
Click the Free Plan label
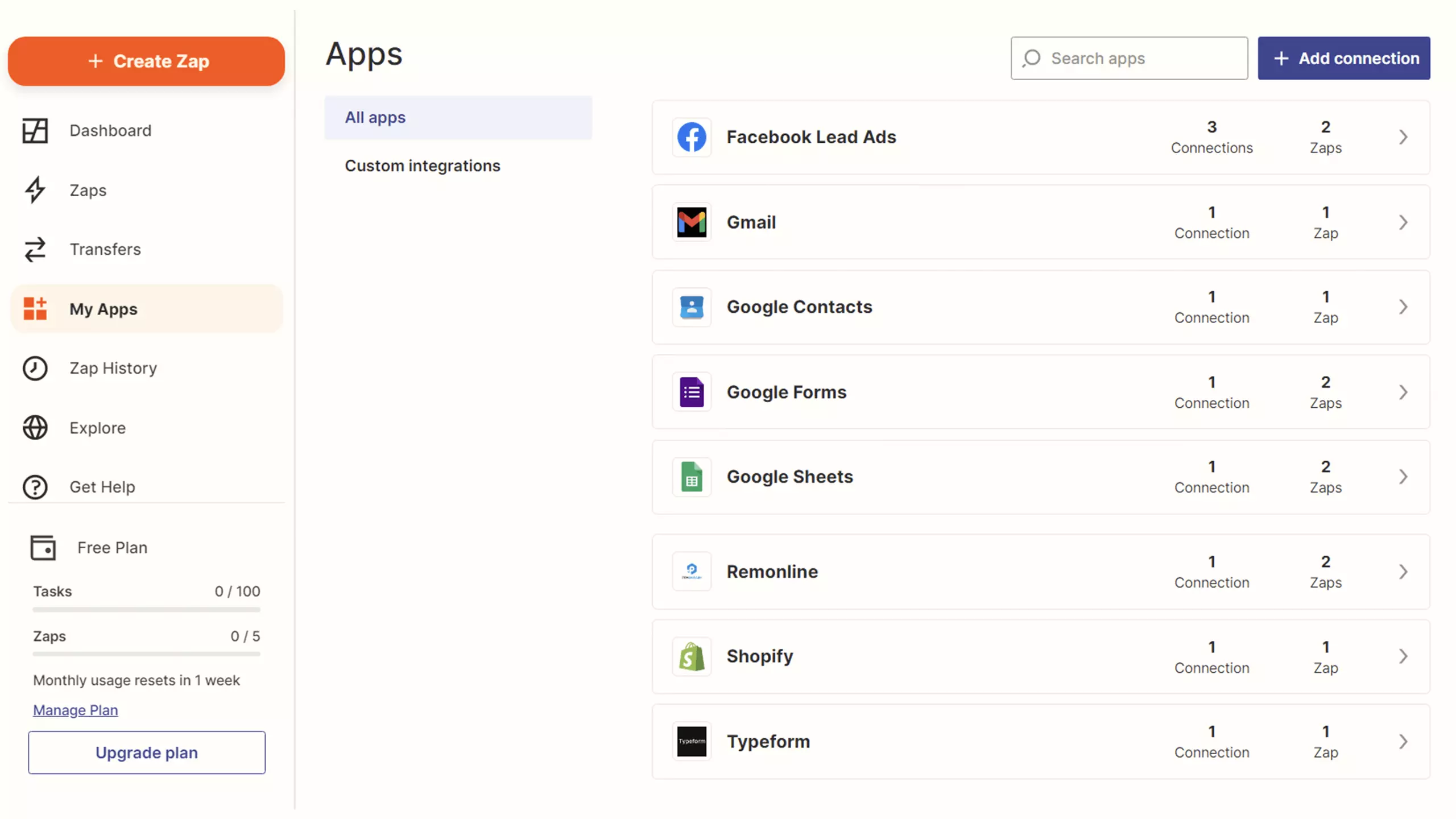pyautogui.click(x=113, y=548)
